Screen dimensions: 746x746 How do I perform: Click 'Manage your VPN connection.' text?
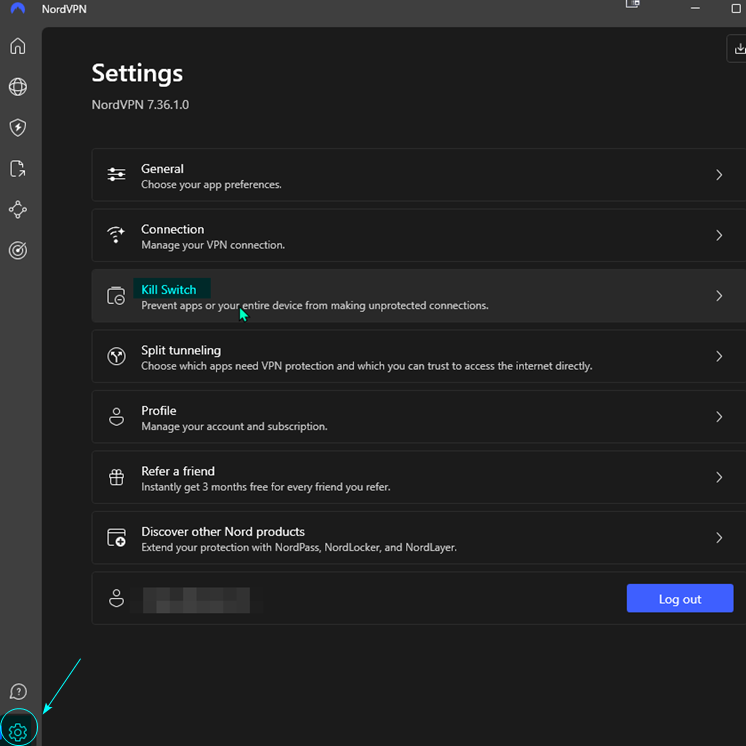213,245
